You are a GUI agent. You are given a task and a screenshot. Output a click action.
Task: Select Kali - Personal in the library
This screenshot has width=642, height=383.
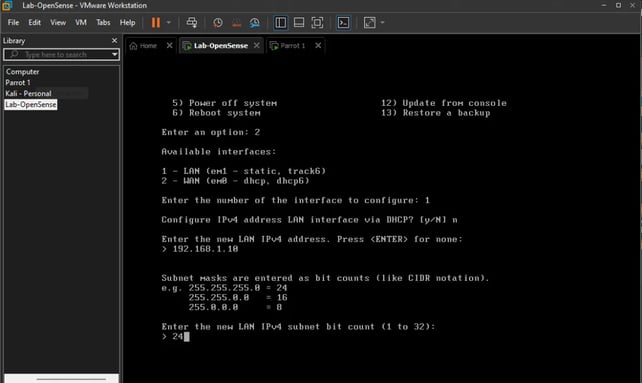click(28, 93)
